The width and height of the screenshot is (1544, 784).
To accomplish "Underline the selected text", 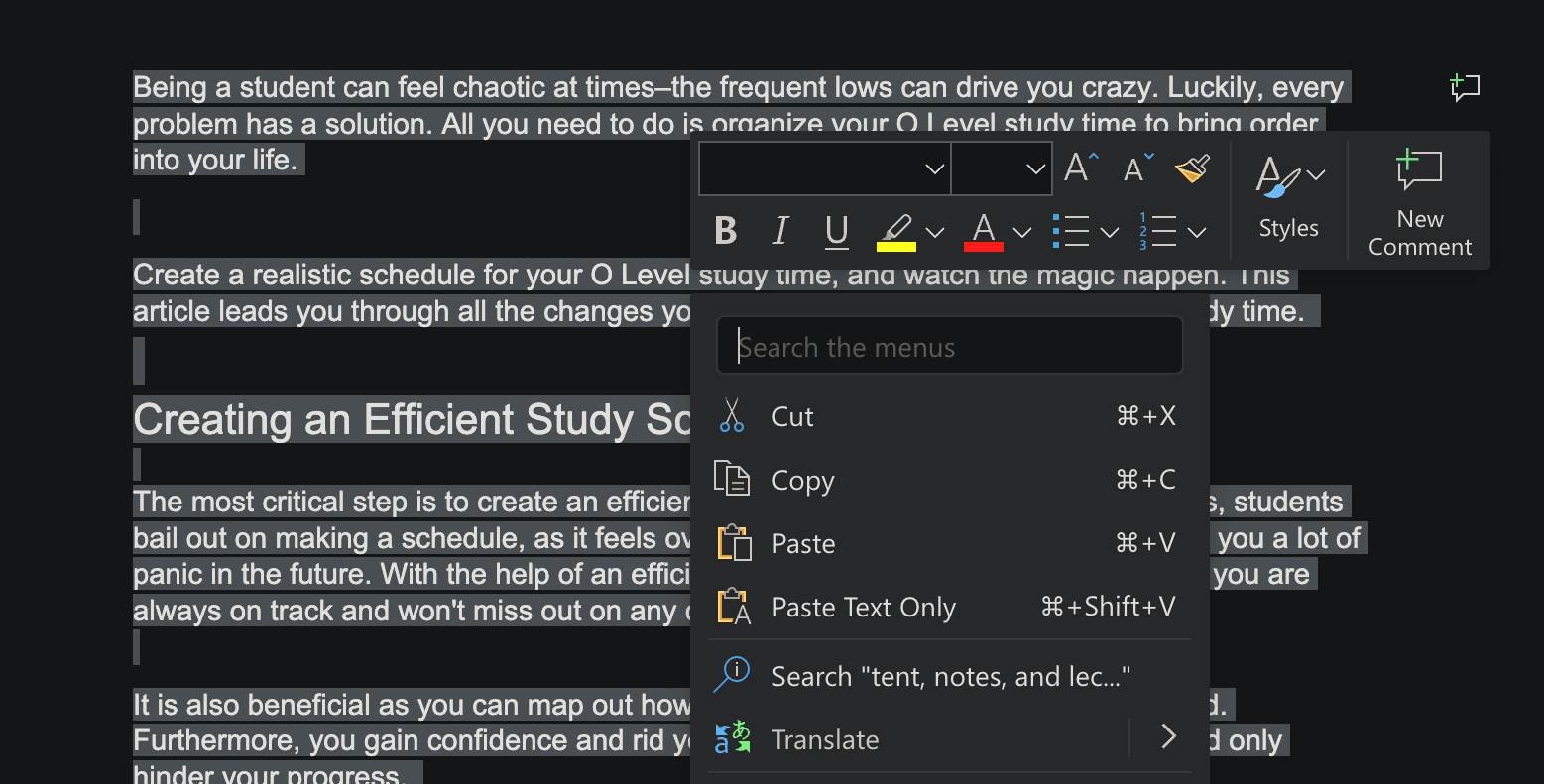I will pyautogui.click(x=836, y=231).
